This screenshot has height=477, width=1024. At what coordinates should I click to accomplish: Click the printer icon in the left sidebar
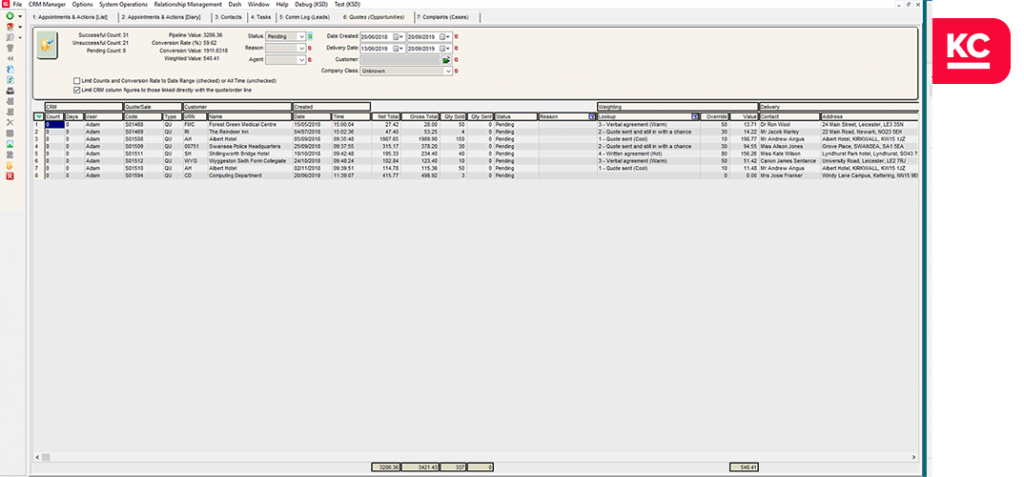(x=10, y=90)
